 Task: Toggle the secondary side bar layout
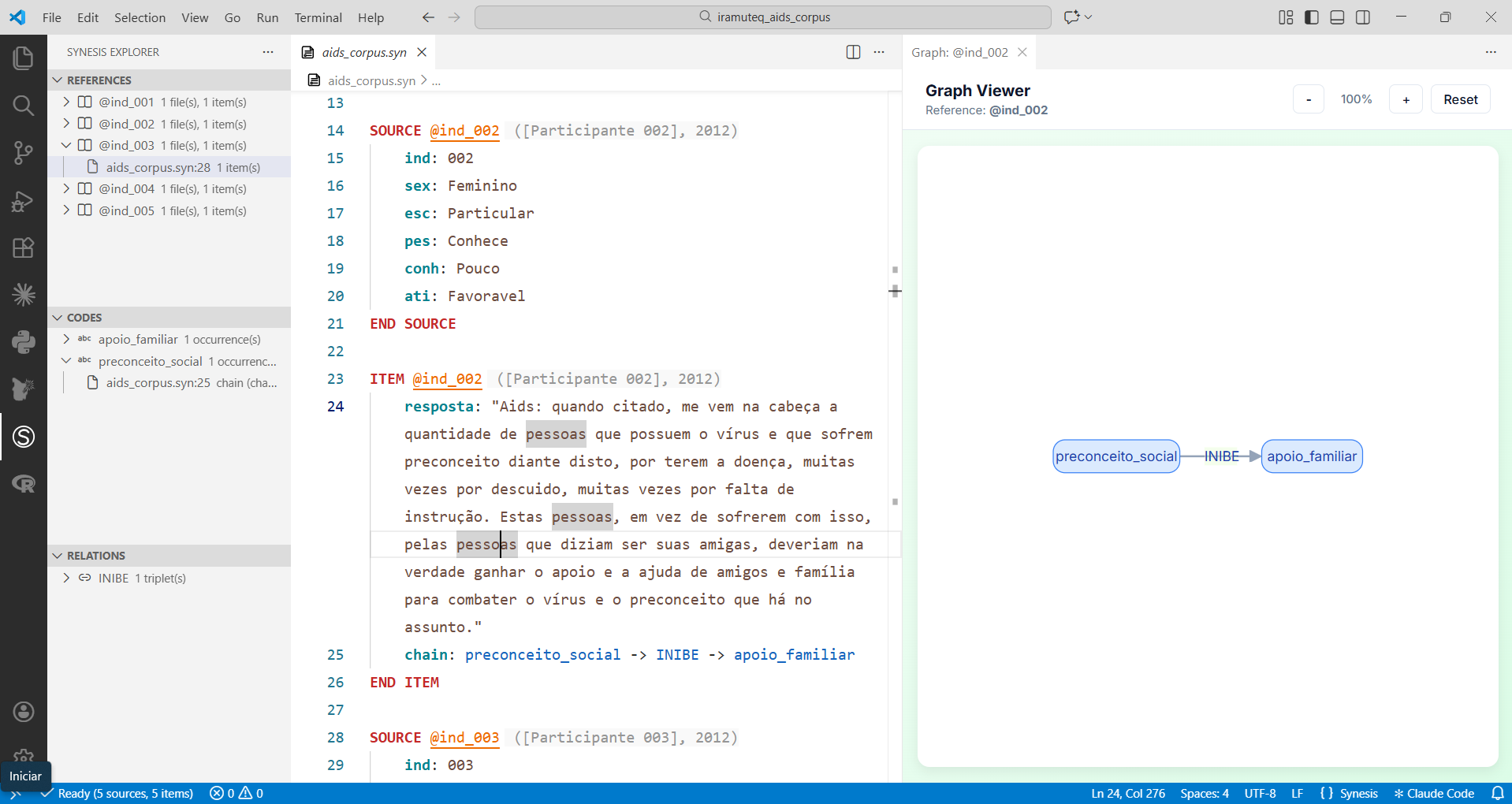click(1363, 17)
